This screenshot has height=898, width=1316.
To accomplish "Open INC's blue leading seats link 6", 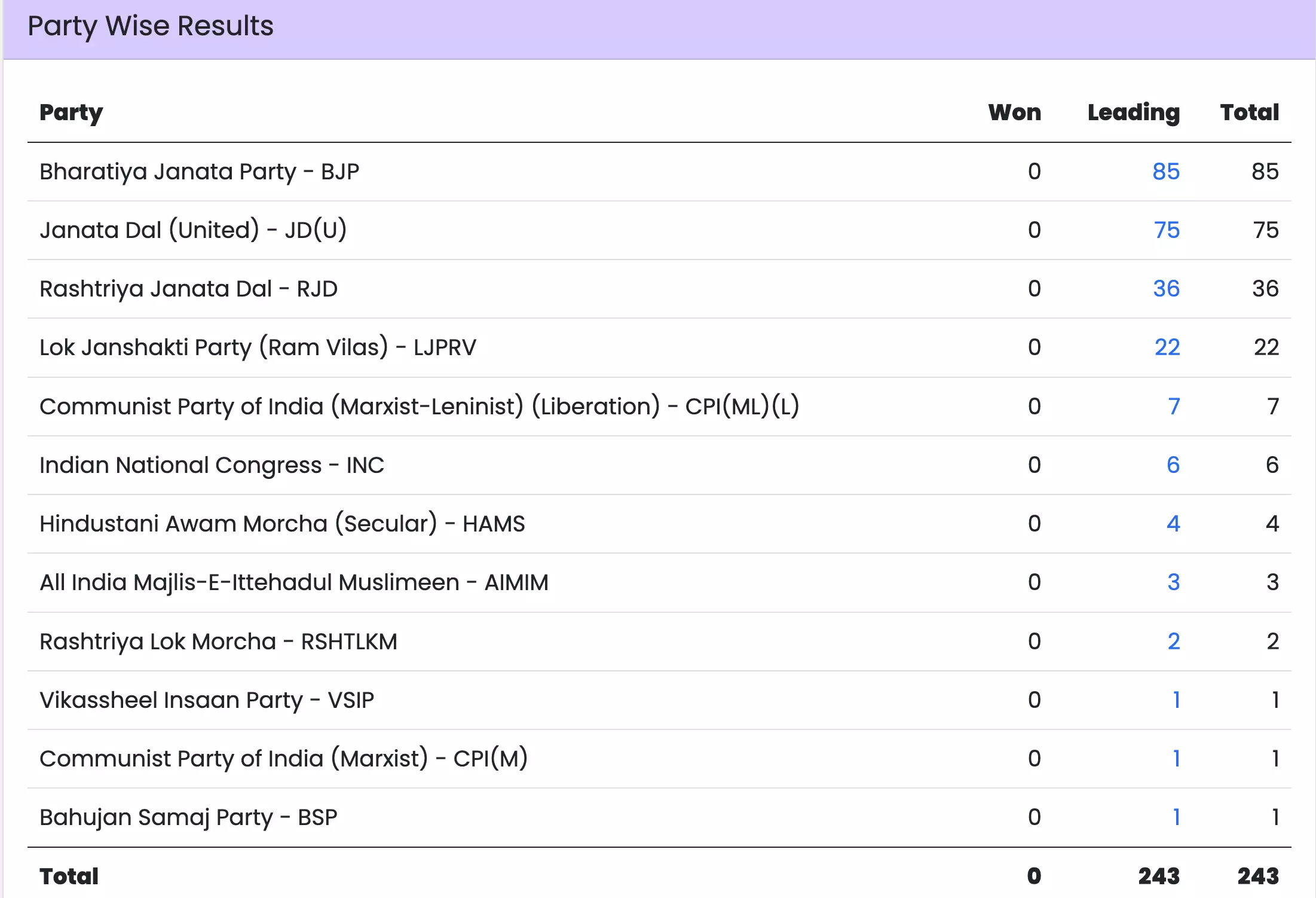I will tap(1173, 465).
